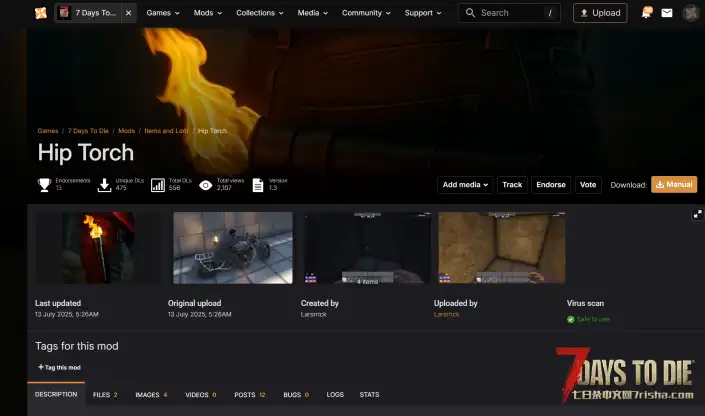The image size is (705, 416).
Task: Click the Endorse button
Action: pyautogui.click(x=551, y=185)
